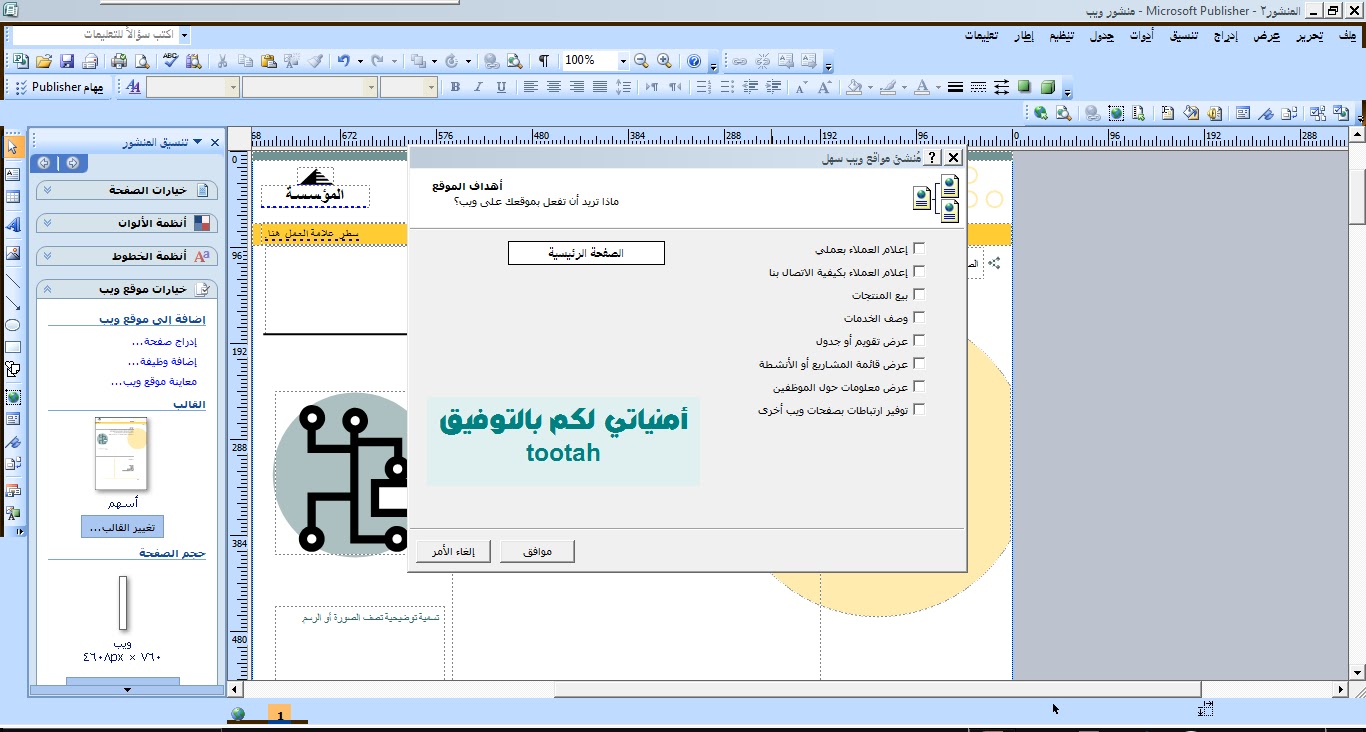Screen dimensions: 1366x732
Task: Open Publisher Help via the help icon
Action: pyautogui.click(x=694, y=61)
